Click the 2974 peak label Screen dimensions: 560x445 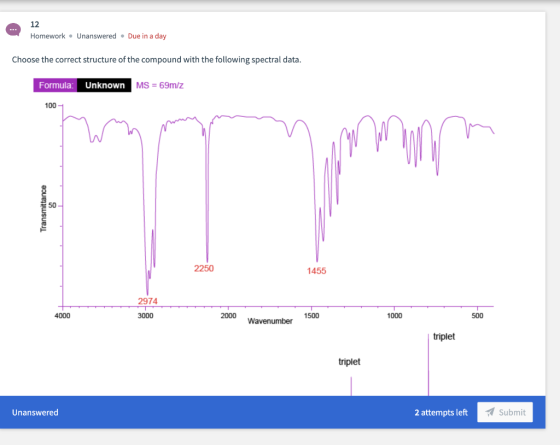pyautogui.click(x=148, y=301)
